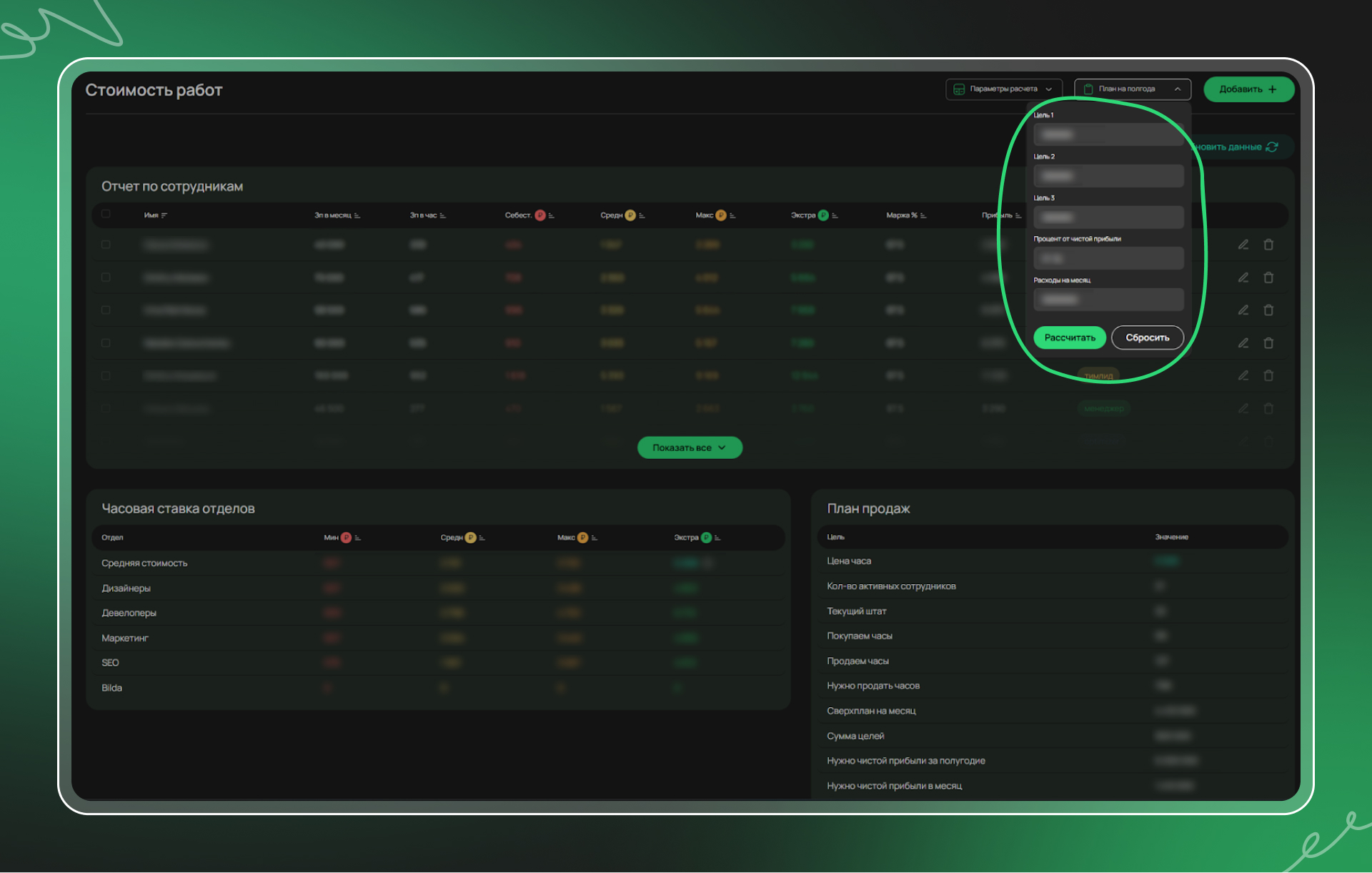Click the Рассчитать button
The width and height of the screenshot is (1372, 873).
(1069, 337)
